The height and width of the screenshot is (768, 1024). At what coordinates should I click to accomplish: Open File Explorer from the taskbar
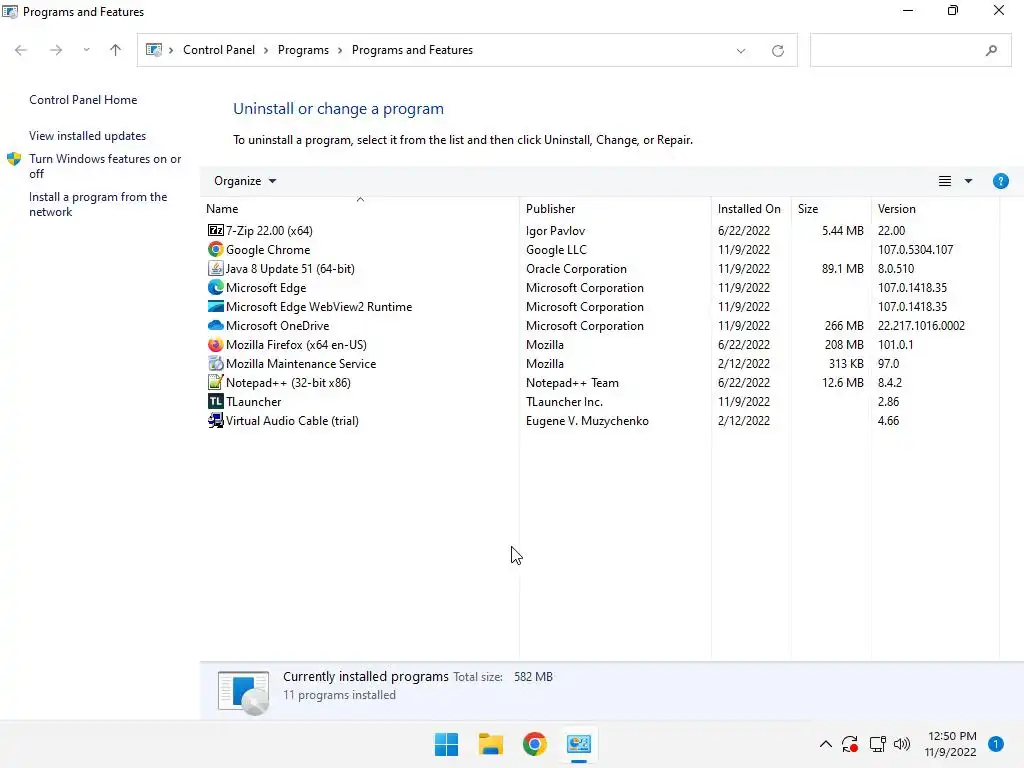pos(490,744)
